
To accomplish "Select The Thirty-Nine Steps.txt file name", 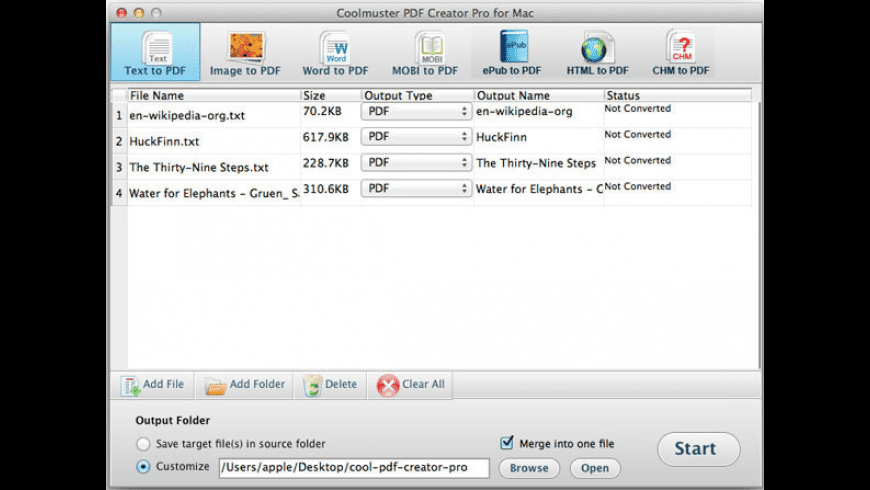I will pyautogui.click(x=199, y=167).
